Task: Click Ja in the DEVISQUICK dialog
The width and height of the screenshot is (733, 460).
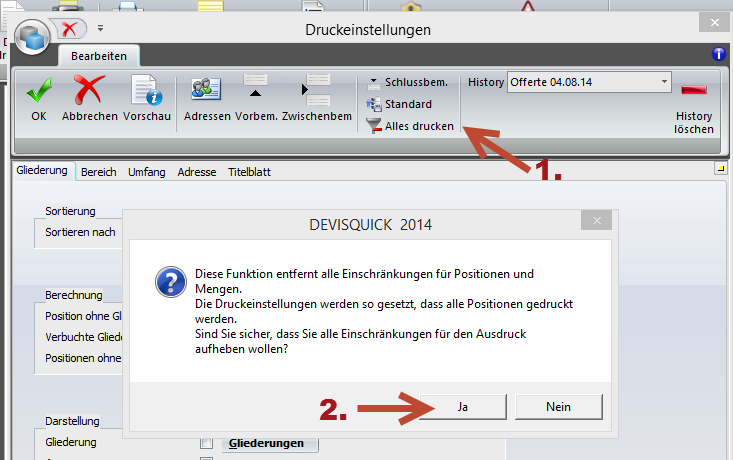Action: pyautogui.click(x=463, y=407)
